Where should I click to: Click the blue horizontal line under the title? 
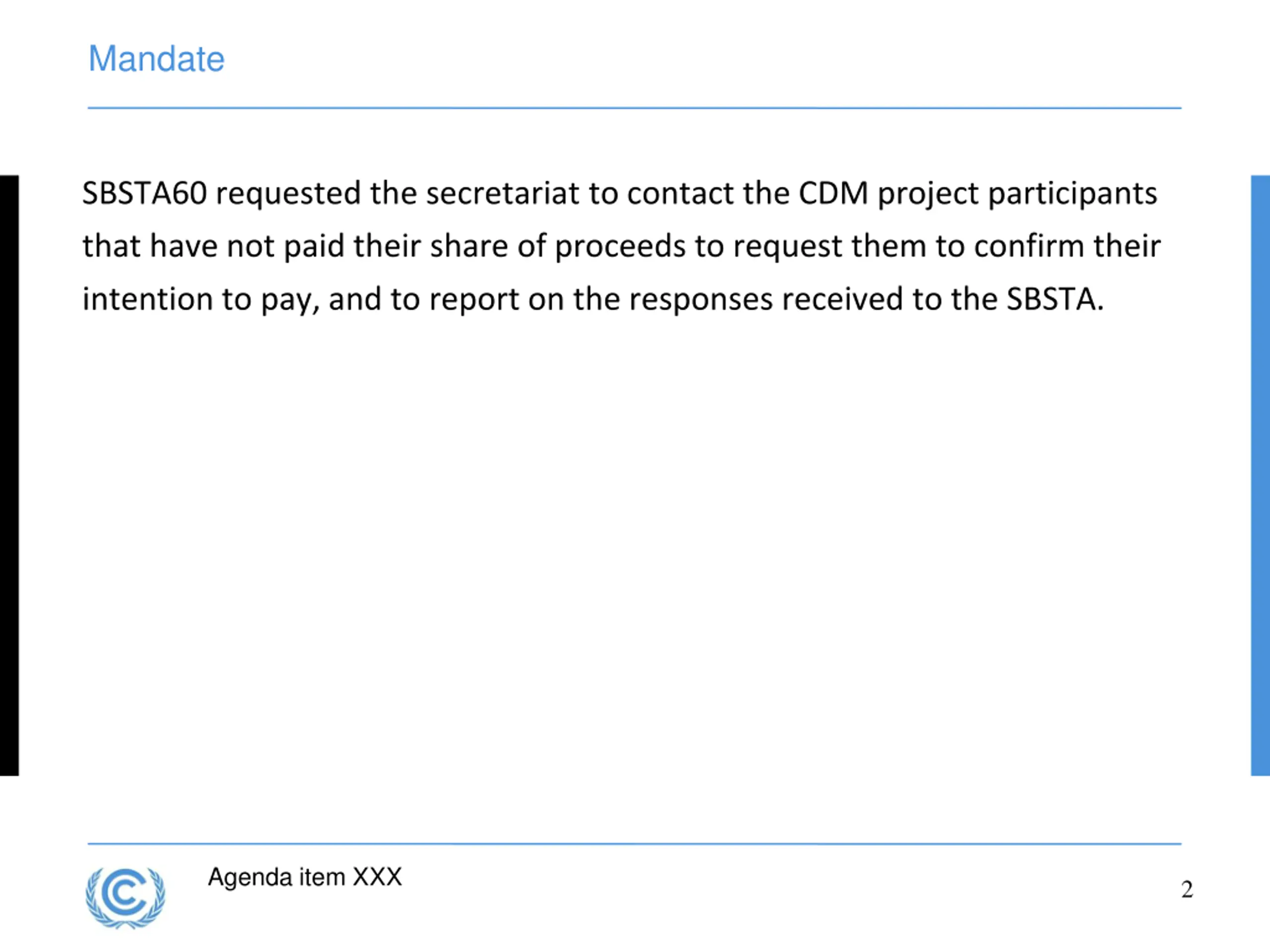635,108
